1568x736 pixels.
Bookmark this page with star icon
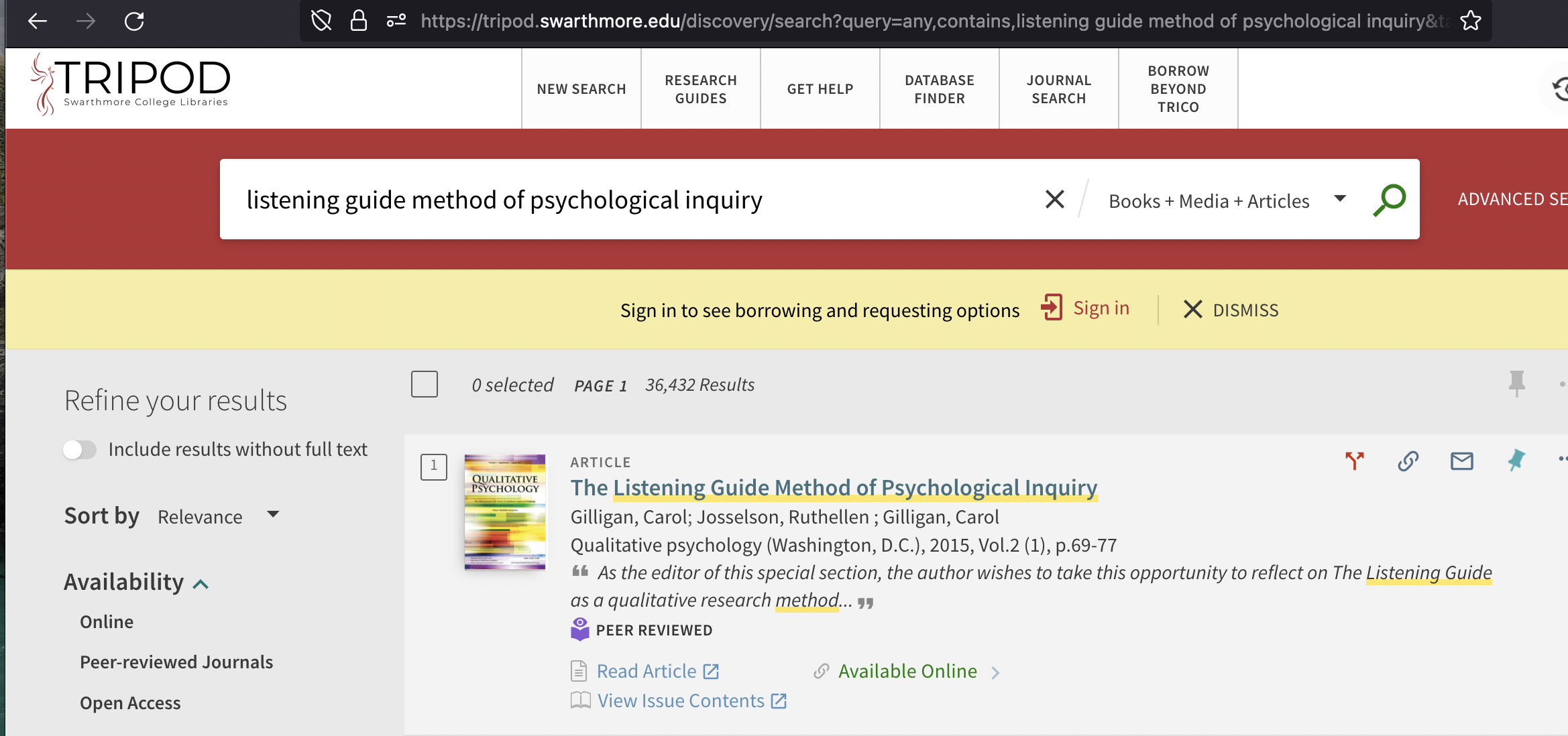1471,21
